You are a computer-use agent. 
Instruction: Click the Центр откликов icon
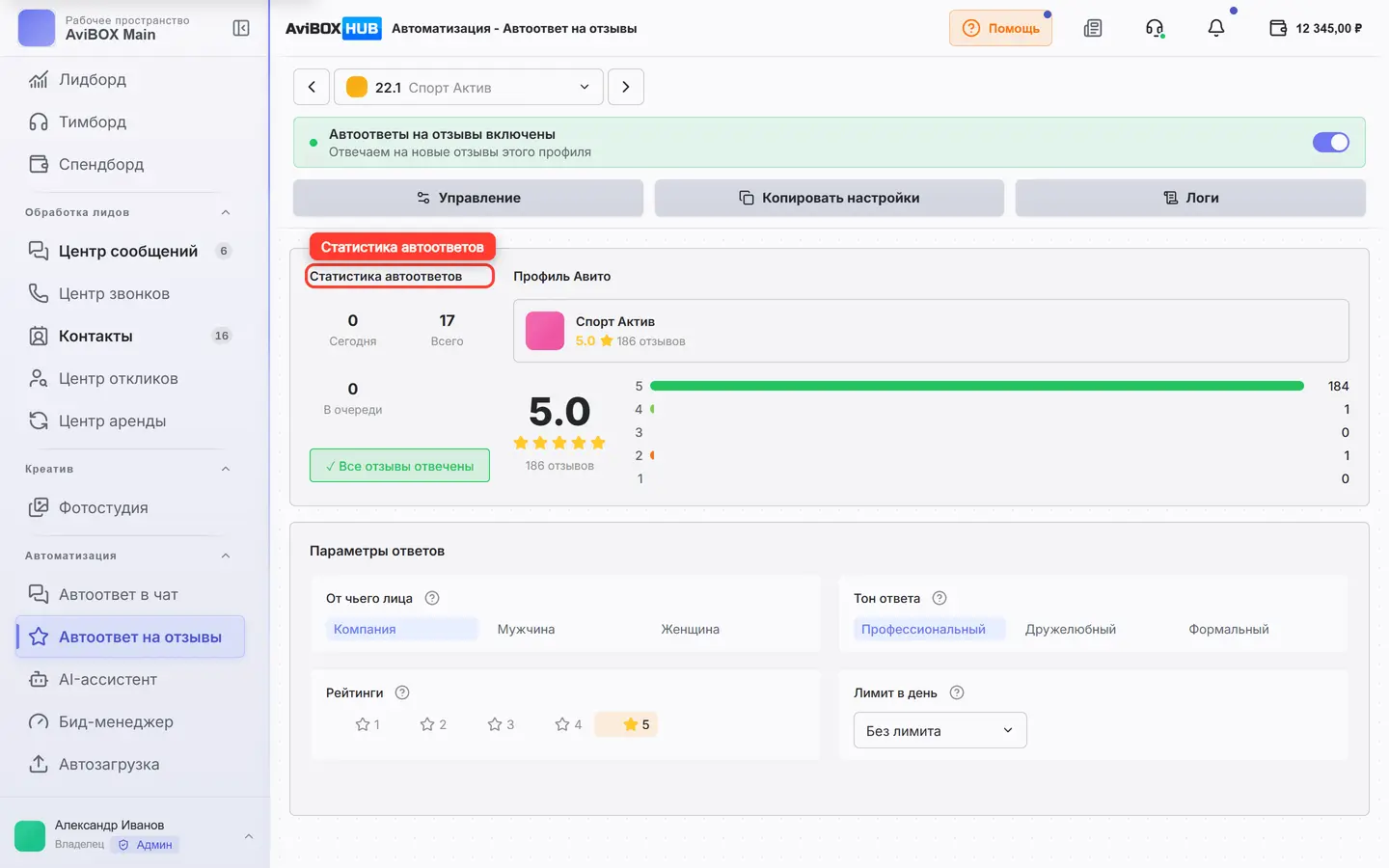tap(39, 378)
